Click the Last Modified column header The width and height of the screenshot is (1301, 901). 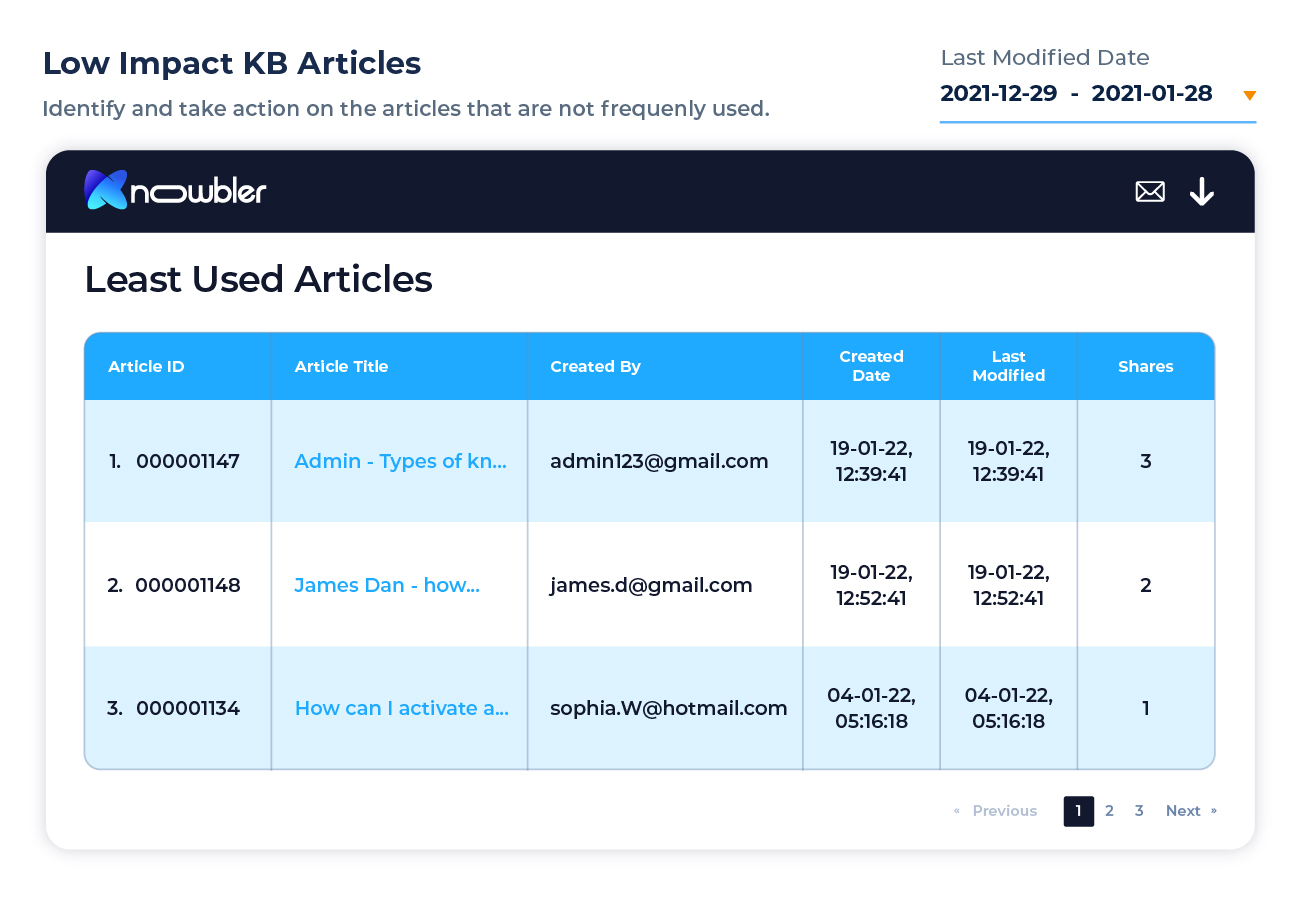click(1009, 366)
